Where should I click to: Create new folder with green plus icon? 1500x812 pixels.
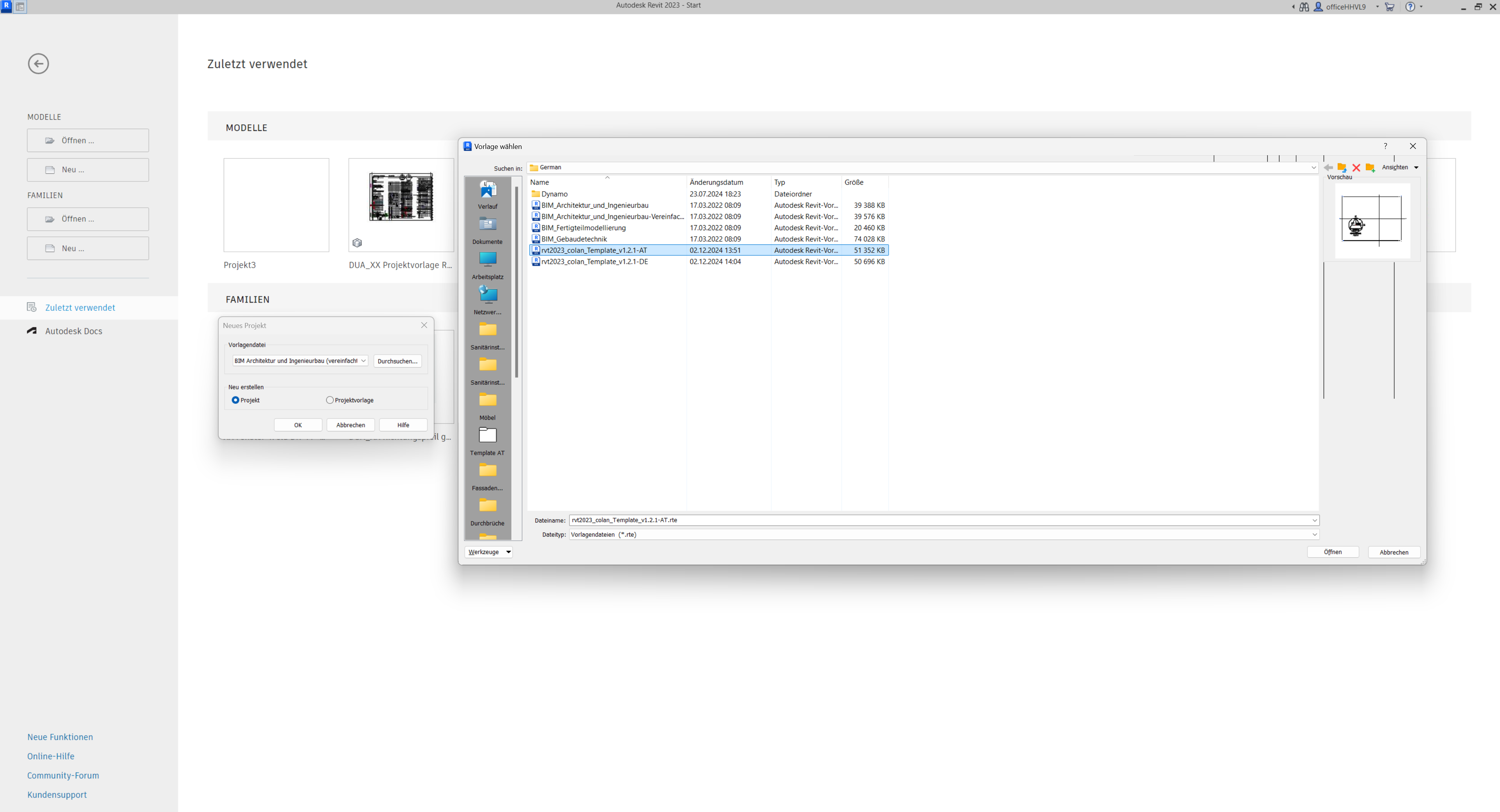click(x=1370, y=168)
